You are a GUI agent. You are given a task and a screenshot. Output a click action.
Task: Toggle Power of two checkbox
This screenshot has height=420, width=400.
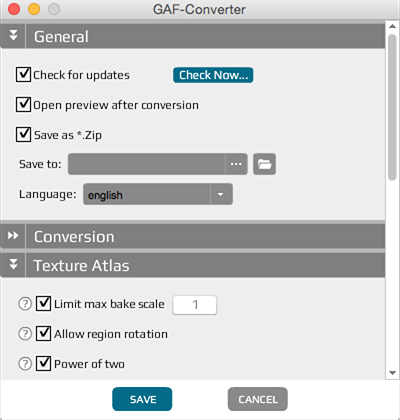[x=43, y=363]
